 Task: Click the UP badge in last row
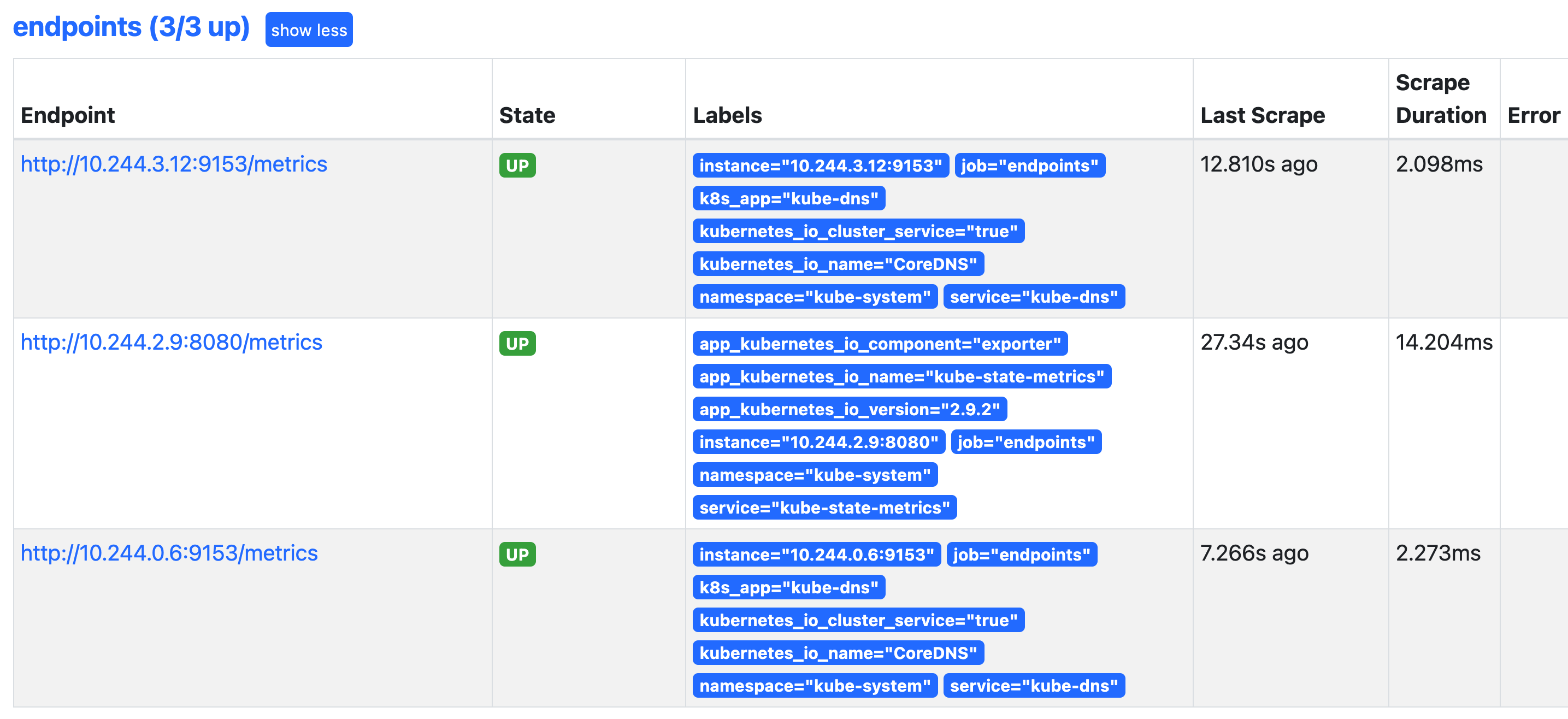(517, 555)
